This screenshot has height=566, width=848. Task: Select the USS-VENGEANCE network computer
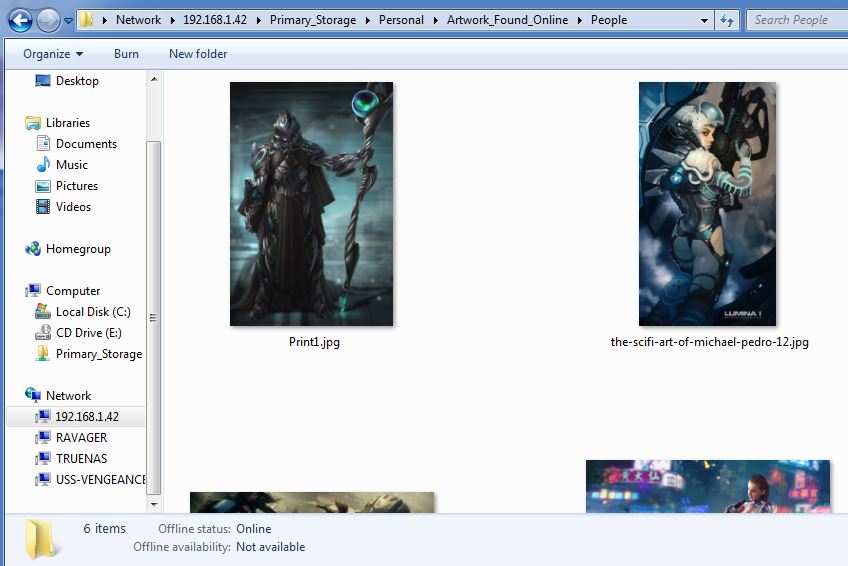click(101, 480)
